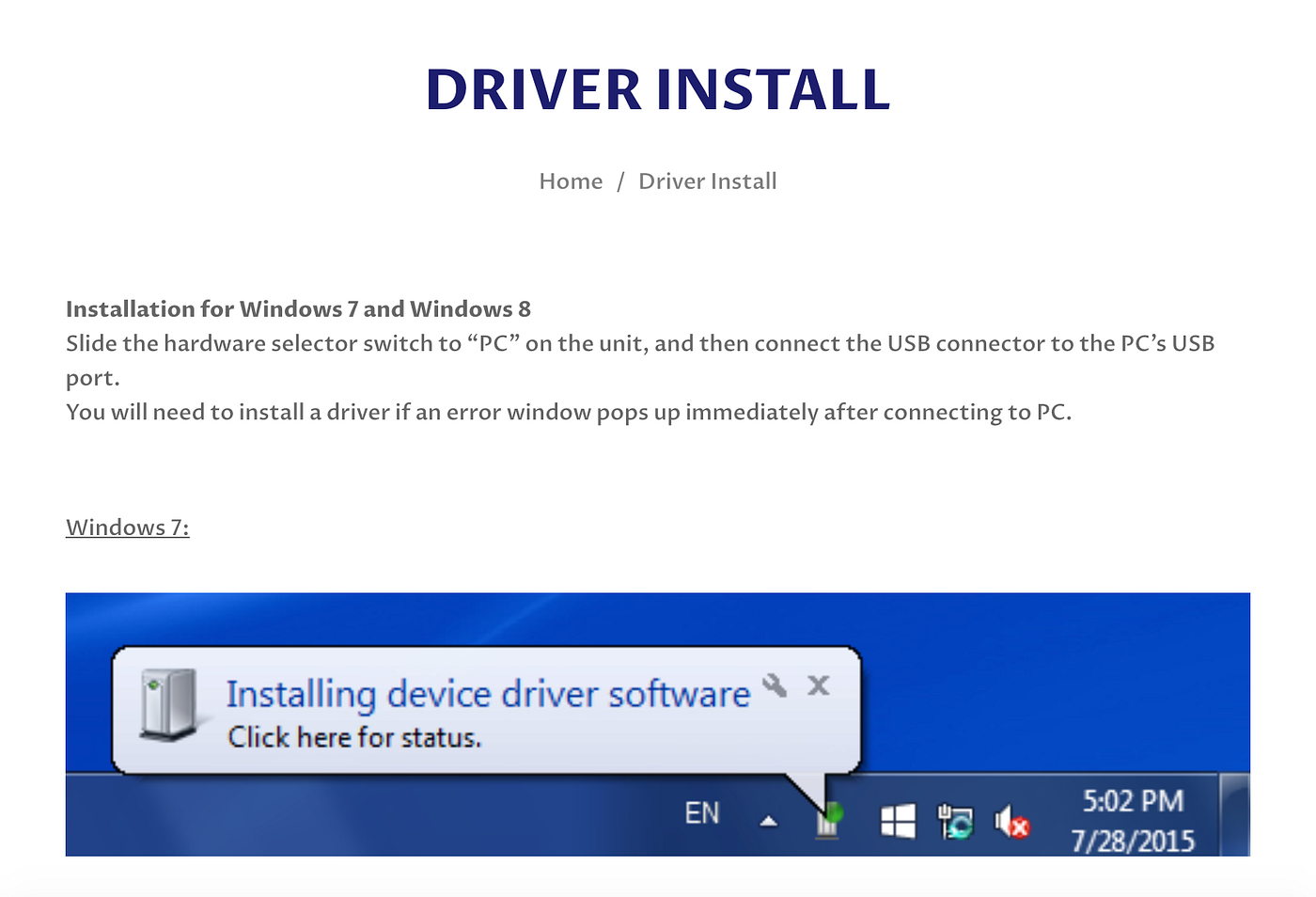Select the Driver Install breadcrumb
The height and width of the screenshot is (897, 1316).
pos(708,181)
